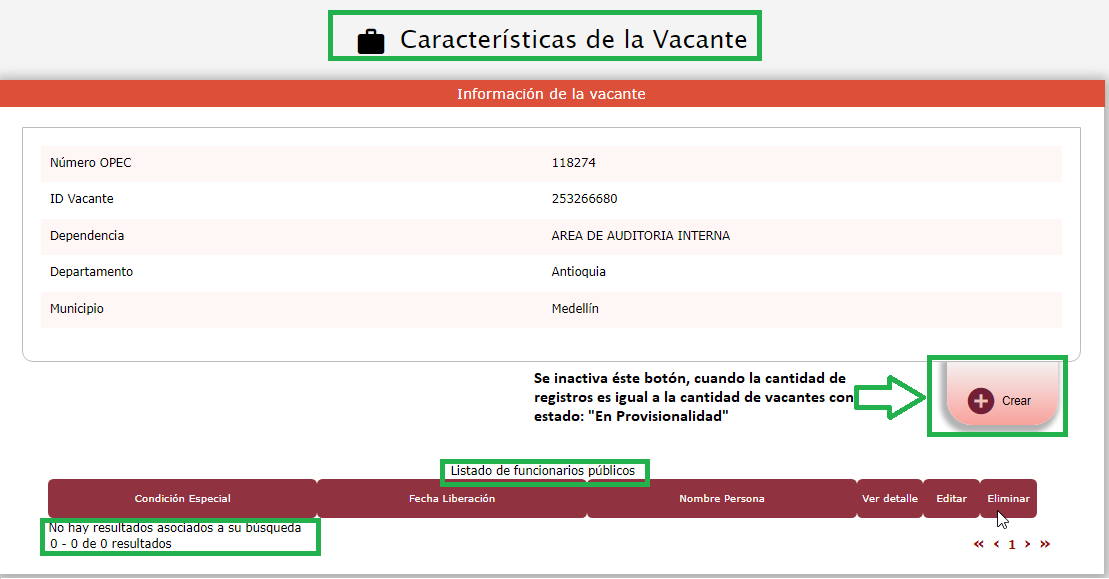The width and height of the screenshot is (1109, 579).
Task: Click the Información de la vacante header bar
Action: click(x=551, y=94)
